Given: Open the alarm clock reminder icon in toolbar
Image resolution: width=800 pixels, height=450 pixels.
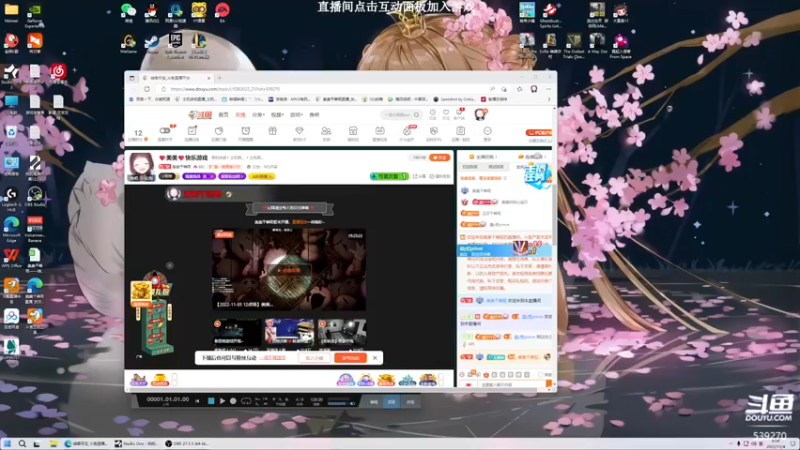Looking at the screenshot, I should (x=245, y=133).
